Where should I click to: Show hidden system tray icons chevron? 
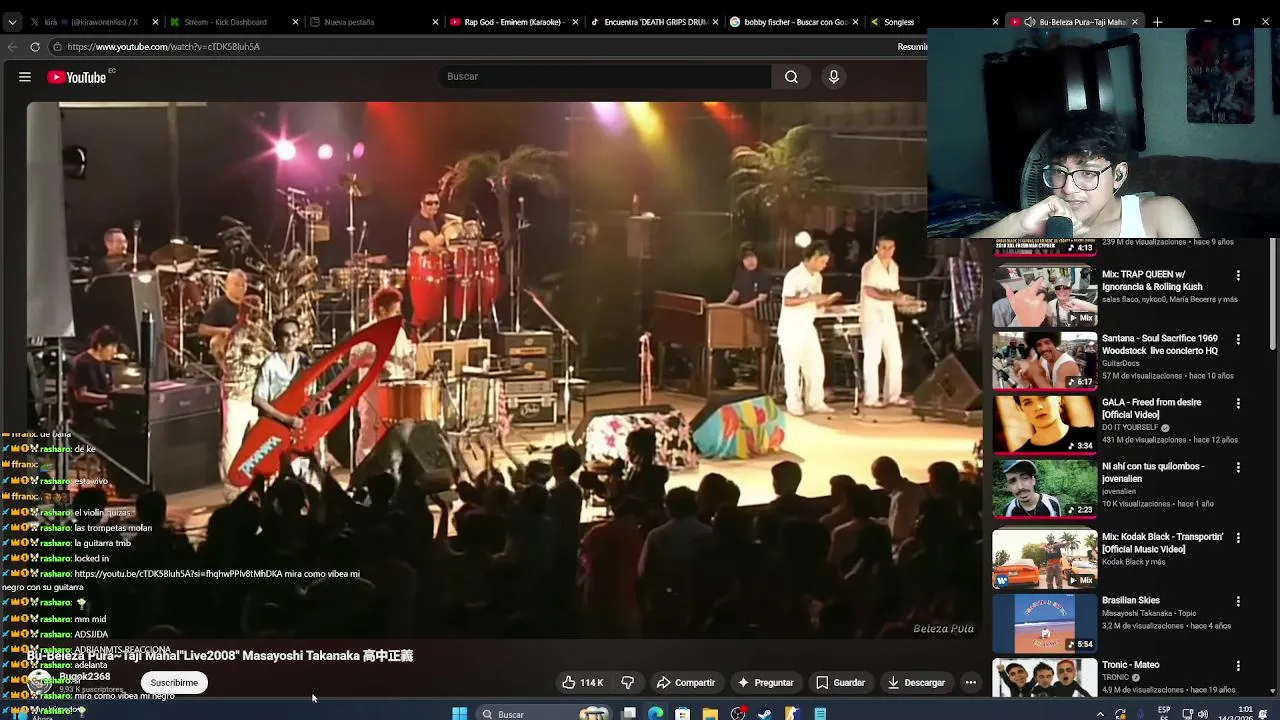[x=1100, y=714]
